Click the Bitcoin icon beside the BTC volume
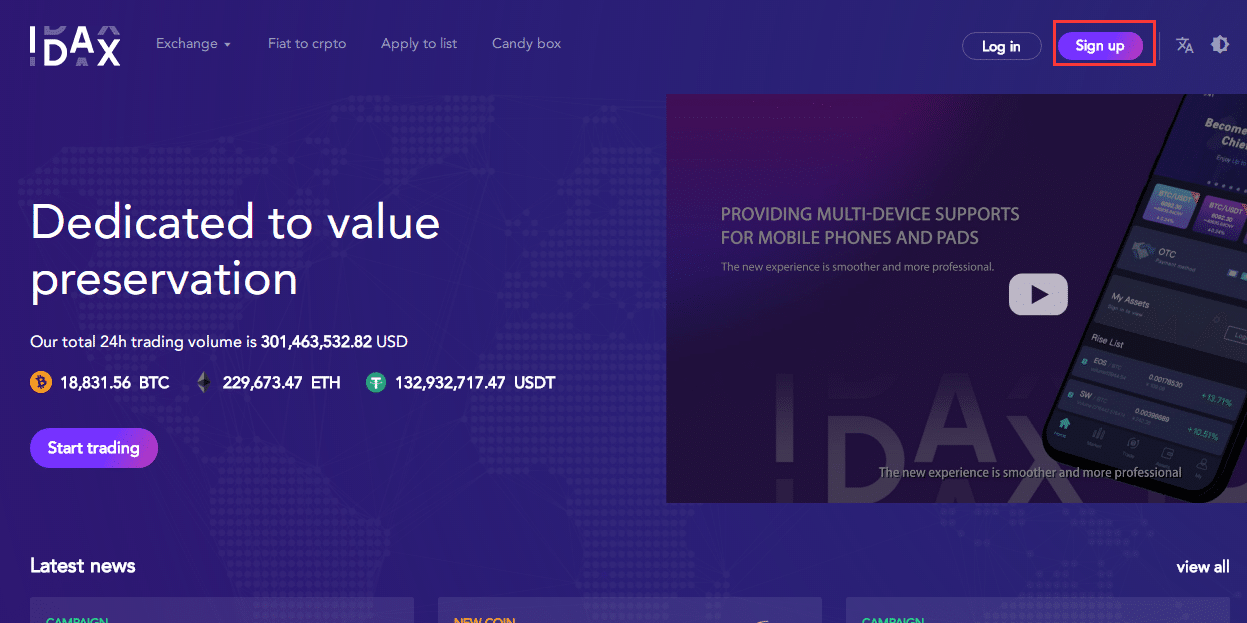 tap(40, 382)
